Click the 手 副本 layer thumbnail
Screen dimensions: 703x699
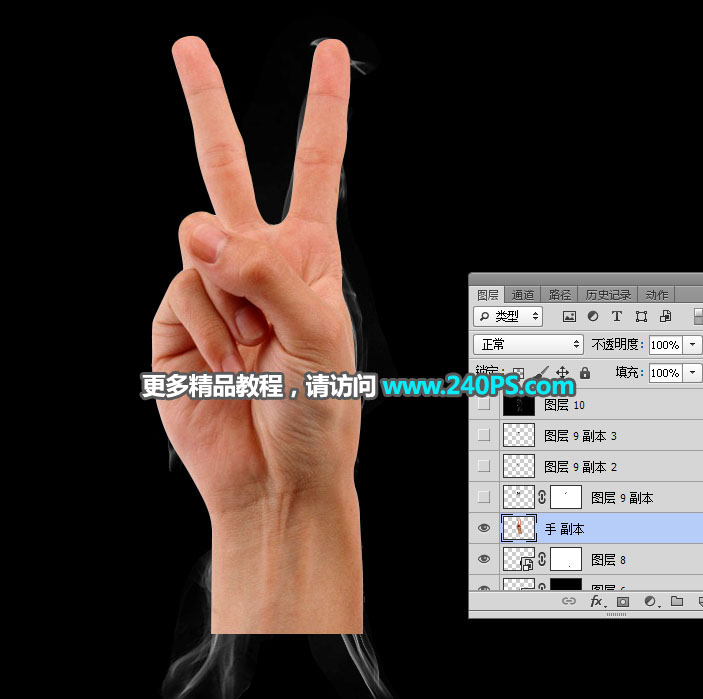(x=519, y=528)
